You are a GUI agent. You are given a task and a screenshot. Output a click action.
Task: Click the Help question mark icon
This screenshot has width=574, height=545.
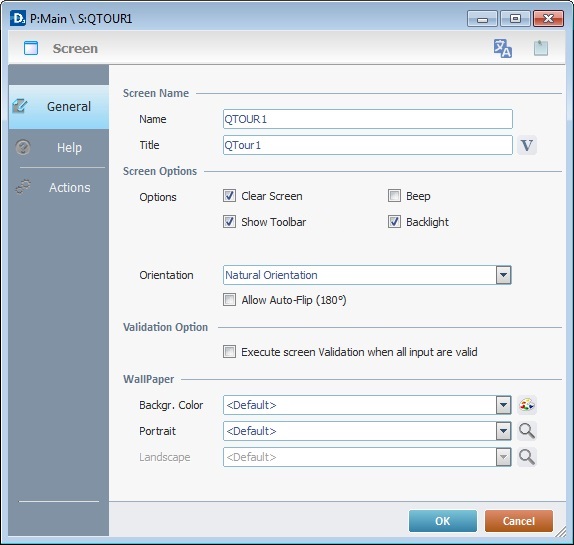23,148
